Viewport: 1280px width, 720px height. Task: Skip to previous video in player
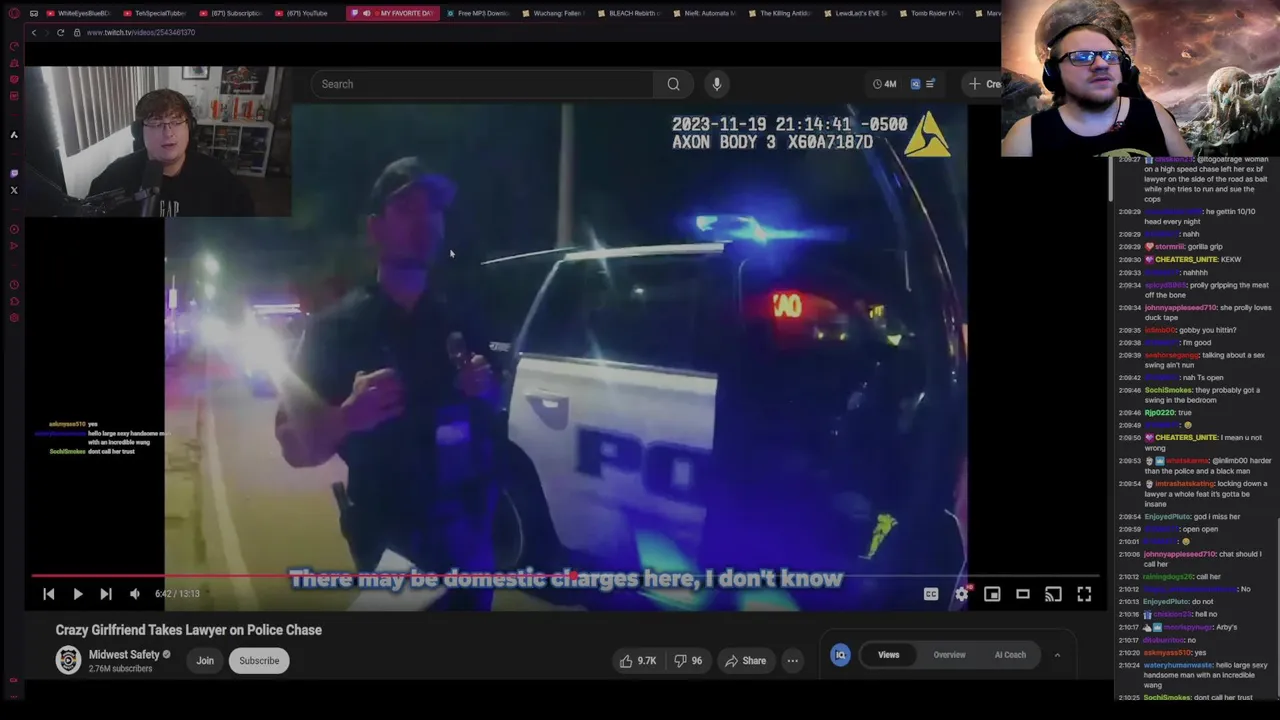click(48, 594)
